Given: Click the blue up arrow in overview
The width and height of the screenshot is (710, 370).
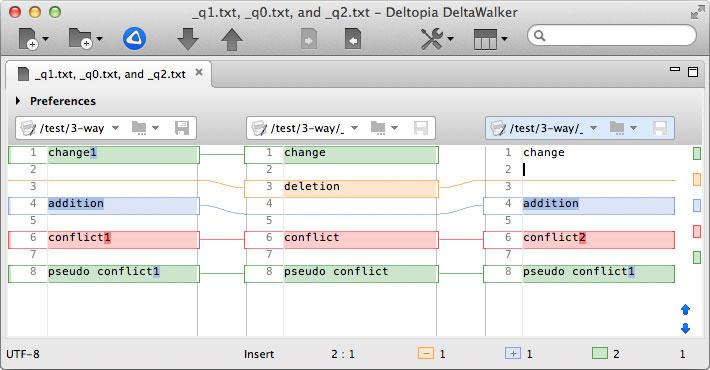Looking at the screenshot, I should pos(685,309).
